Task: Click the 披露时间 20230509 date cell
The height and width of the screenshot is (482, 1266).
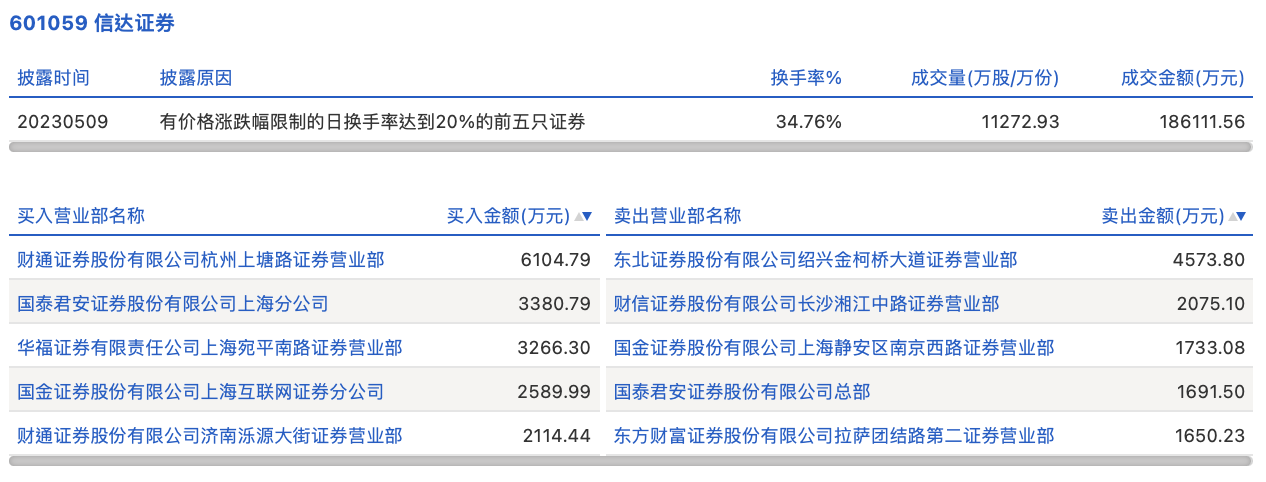Action: point(62,122)
